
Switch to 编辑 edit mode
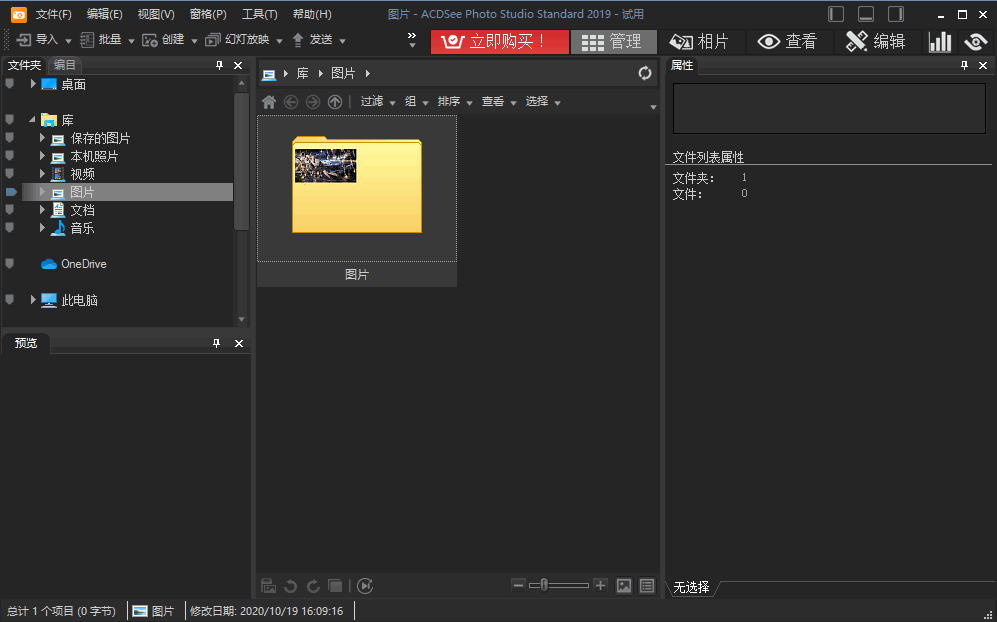[876, 42]
